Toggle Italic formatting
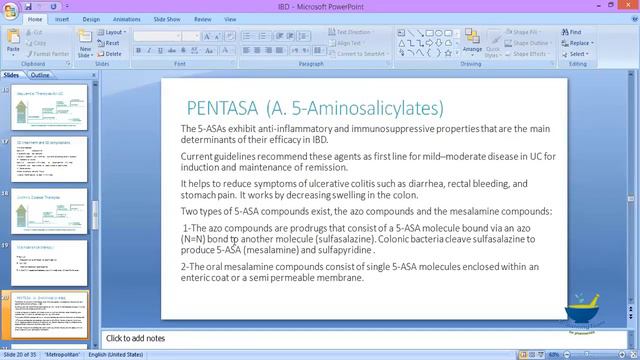Viewport: 640px width, 360px height. pyautogui.click(x=149, y=51)
